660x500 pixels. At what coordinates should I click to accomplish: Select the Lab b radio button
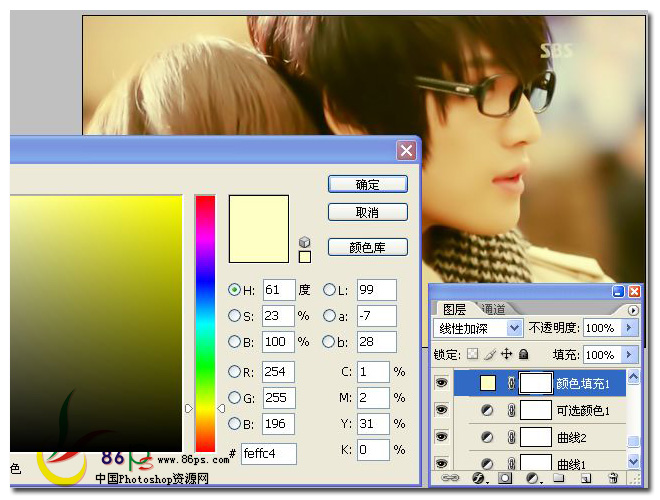(x=328, y=341)
